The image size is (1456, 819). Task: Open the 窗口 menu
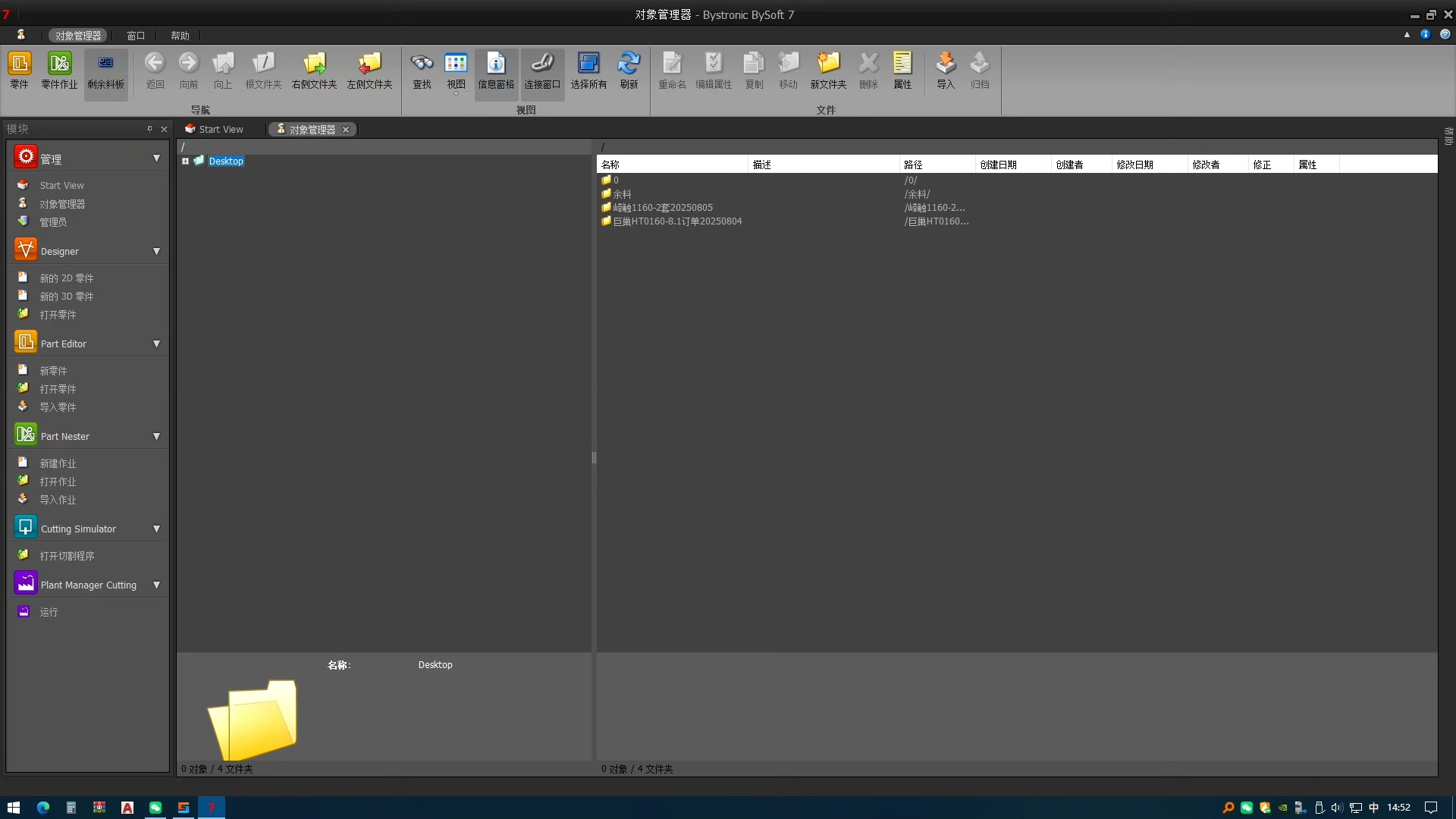click(136, 36)
